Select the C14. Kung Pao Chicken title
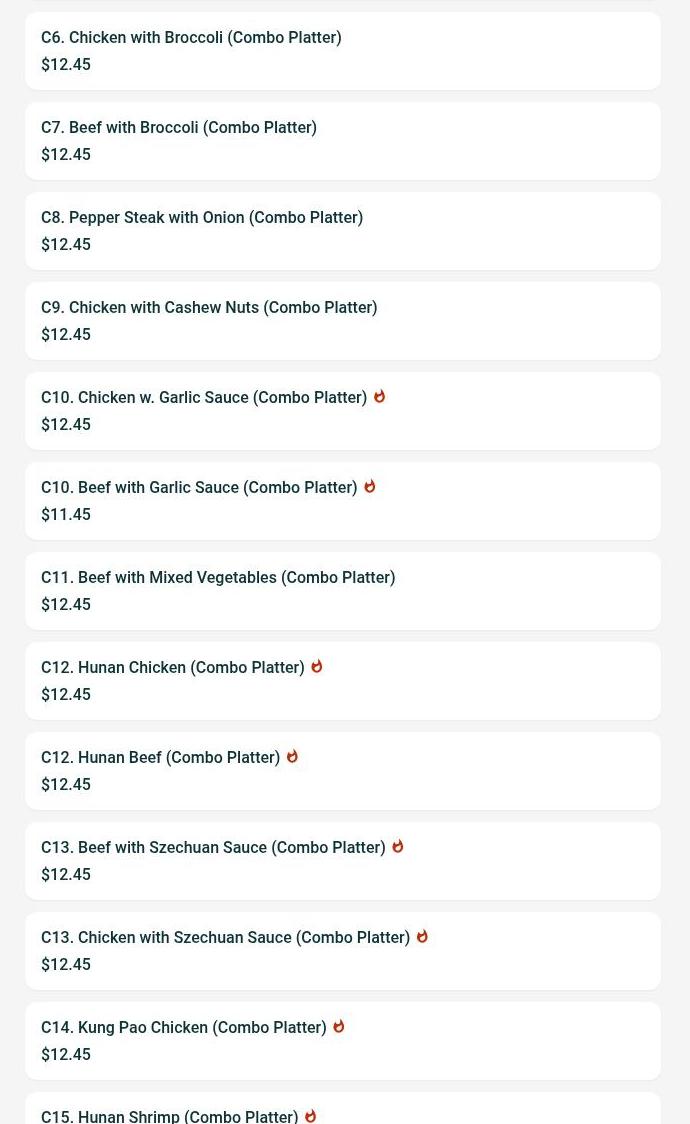This screenshot has width=690, height=1124. 184,1028
